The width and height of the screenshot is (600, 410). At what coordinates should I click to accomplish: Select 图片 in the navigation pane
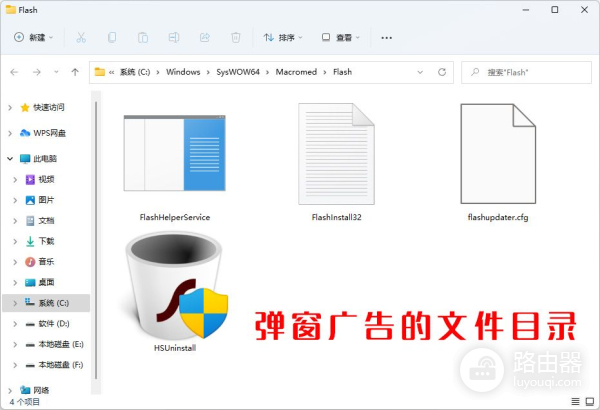pyautogui.click(x=46, y=200)
